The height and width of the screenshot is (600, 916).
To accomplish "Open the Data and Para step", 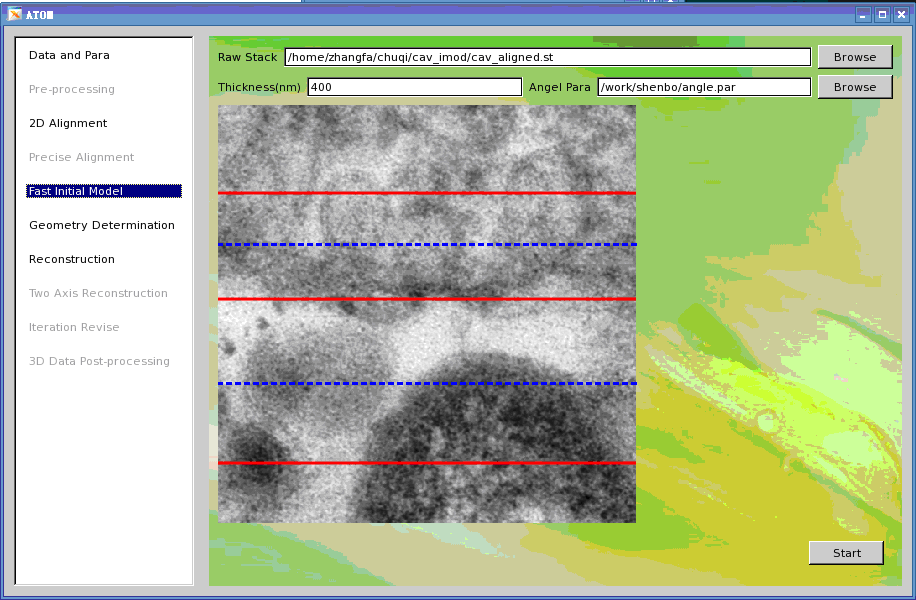I will click(x=69, y=55).
